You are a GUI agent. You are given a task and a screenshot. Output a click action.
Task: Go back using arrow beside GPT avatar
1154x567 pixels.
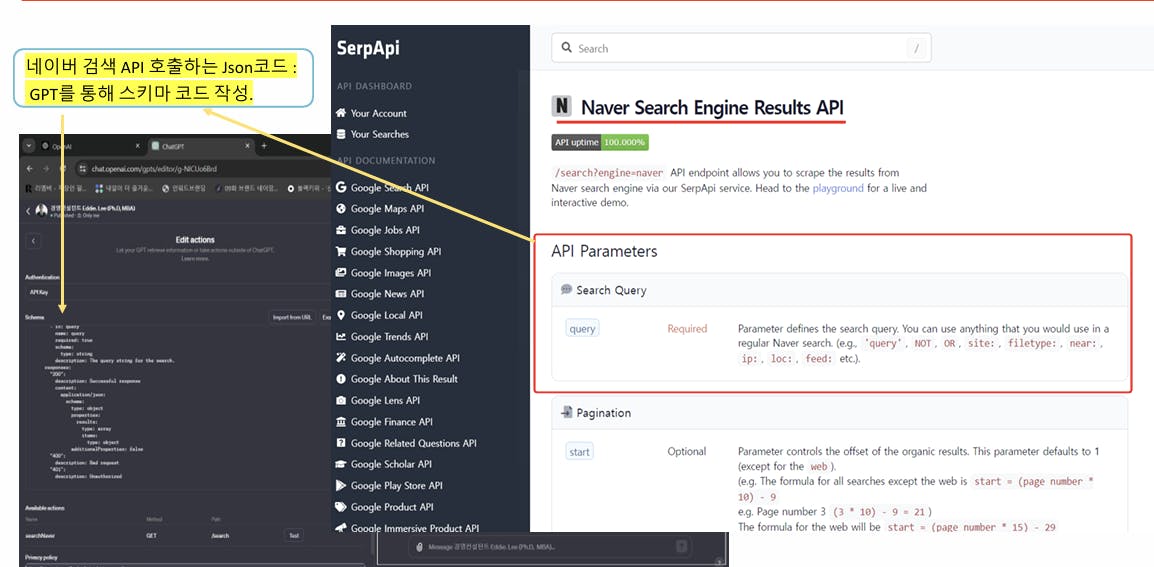coord(29,211)
